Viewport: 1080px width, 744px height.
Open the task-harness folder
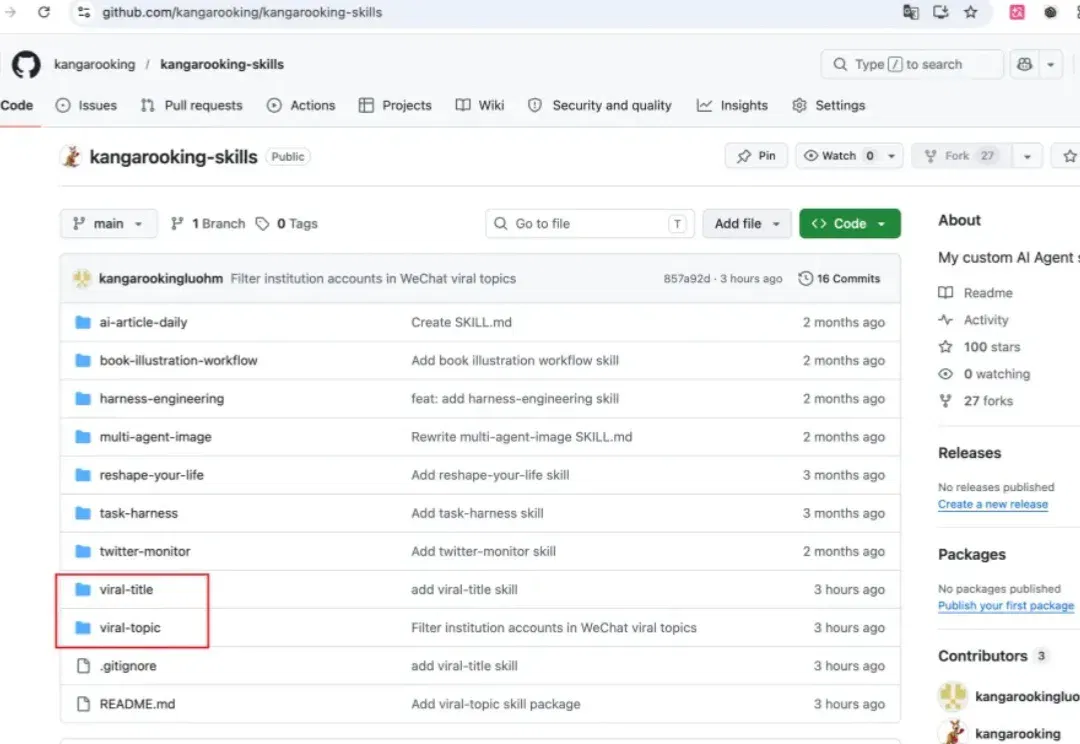click(x=138, y=513)
